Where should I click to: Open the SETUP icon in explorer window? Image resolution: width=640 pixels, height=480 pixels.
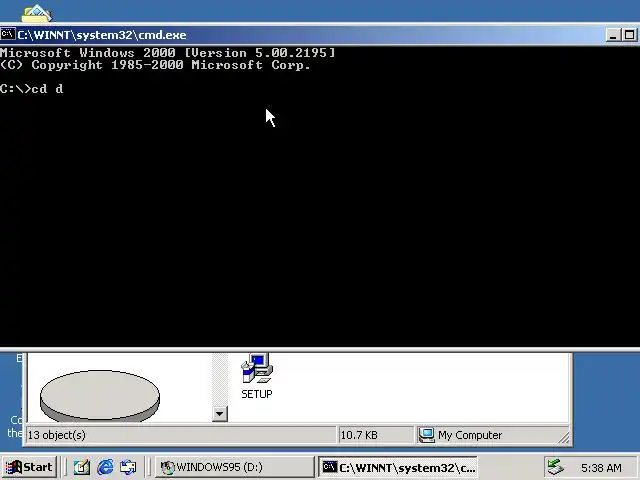tap(257, 376)
